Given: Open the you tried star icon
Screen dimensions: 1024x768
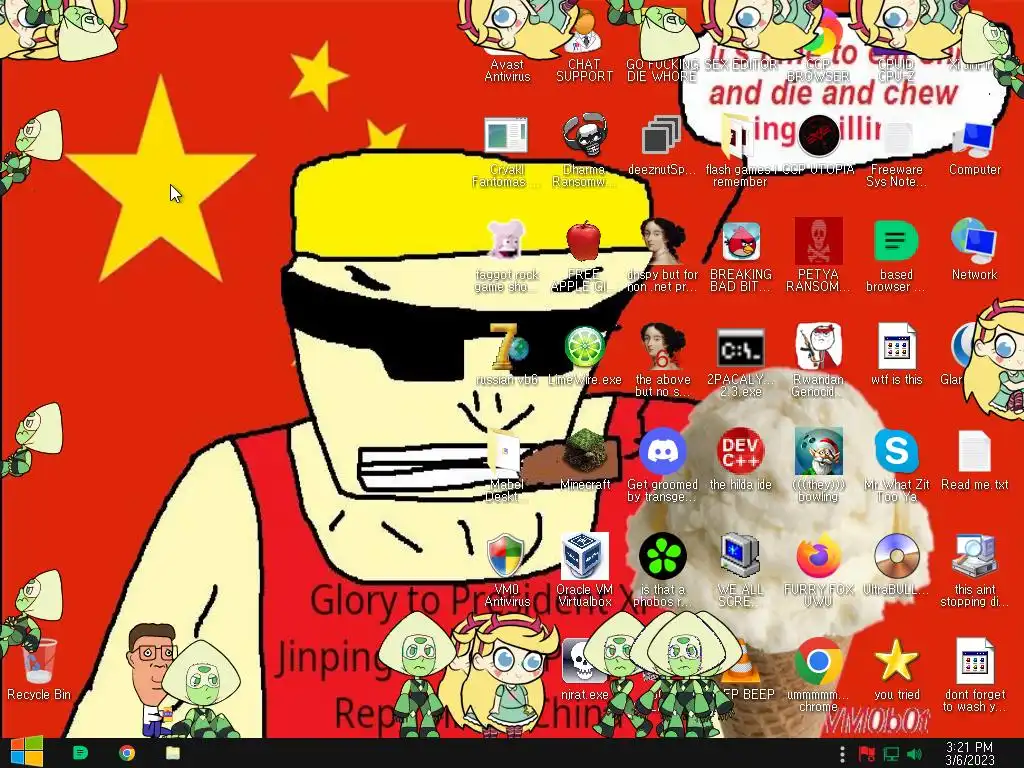Looking at the screenshot, I should 896,669.
